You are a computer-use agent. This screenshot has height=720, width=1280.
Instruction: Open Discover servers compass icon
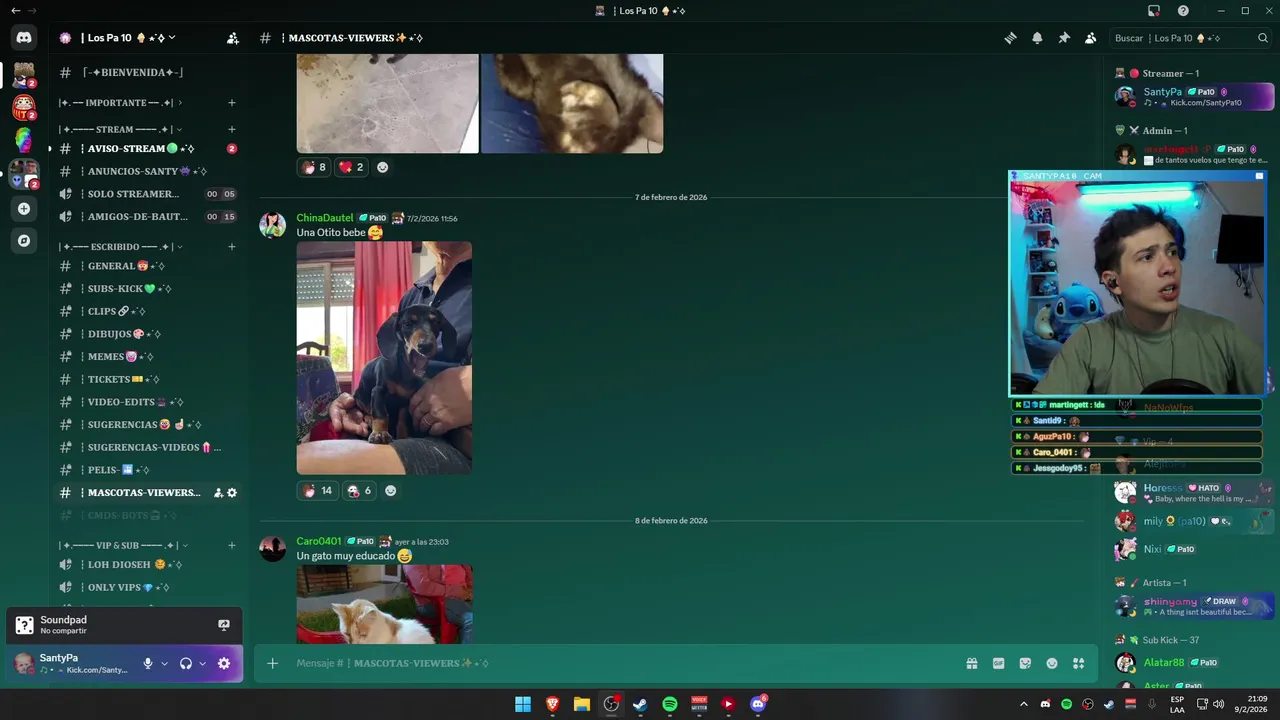(x=24, y=241)
